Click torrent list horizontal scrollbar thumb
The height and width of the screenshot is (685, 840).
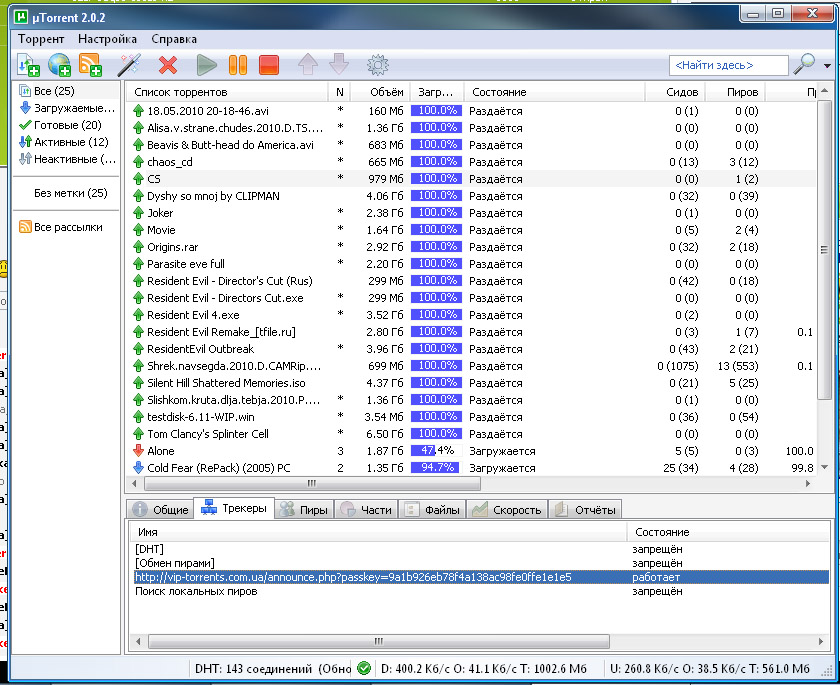pyautogui.click(x=312, y=483)
